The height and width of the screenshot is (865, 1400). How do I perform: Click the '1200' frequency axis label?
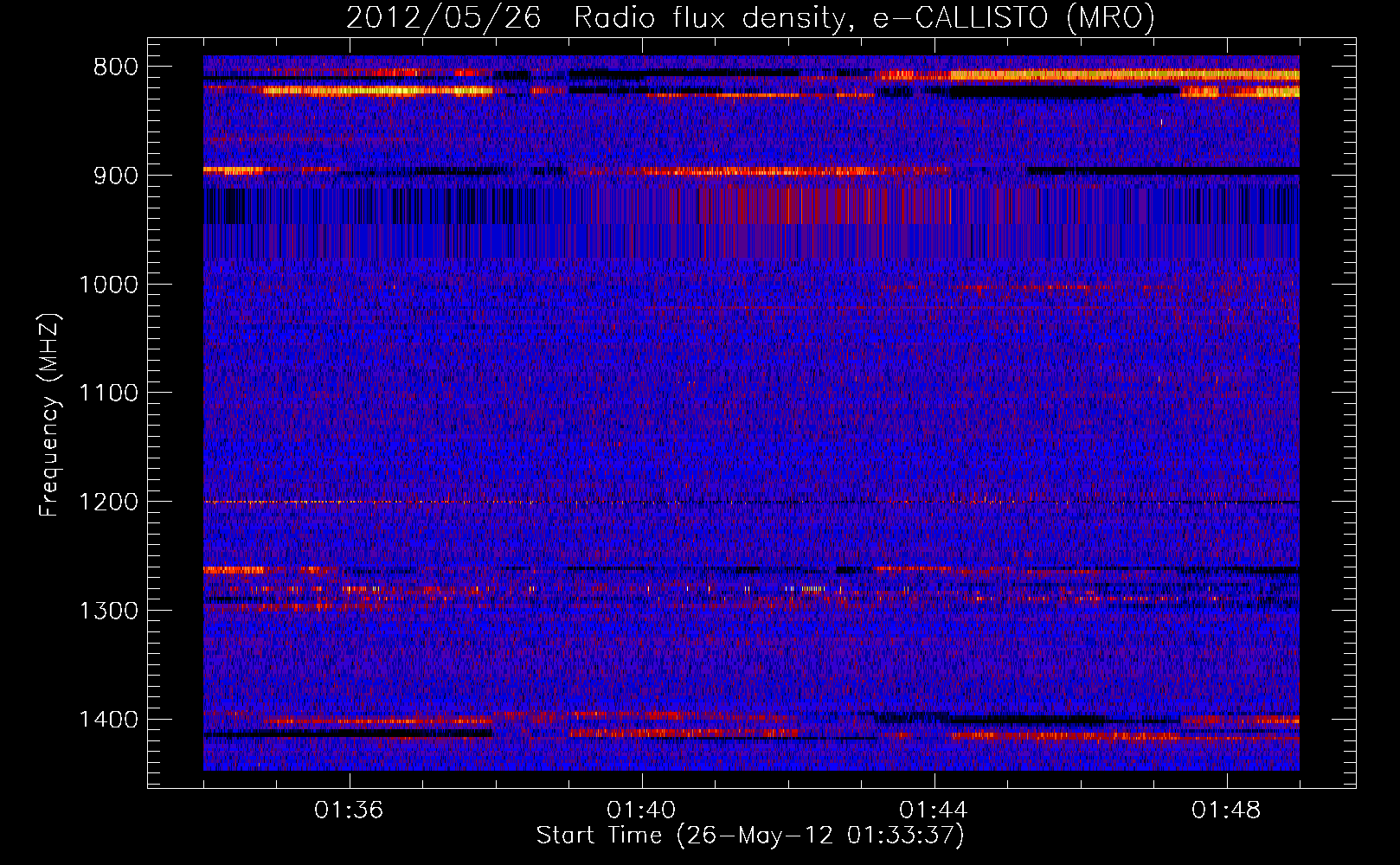click(109, 503)
